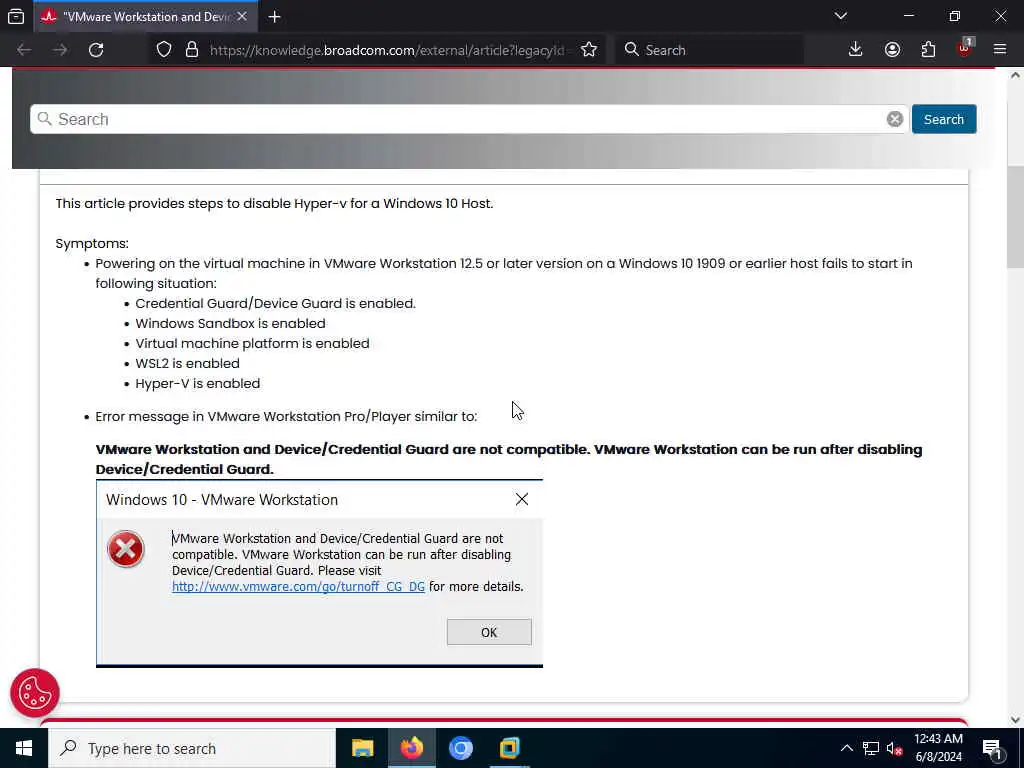
Task: Click 'Credential Guard/Device Guard is enabled' text
Action: pos(275,303)
